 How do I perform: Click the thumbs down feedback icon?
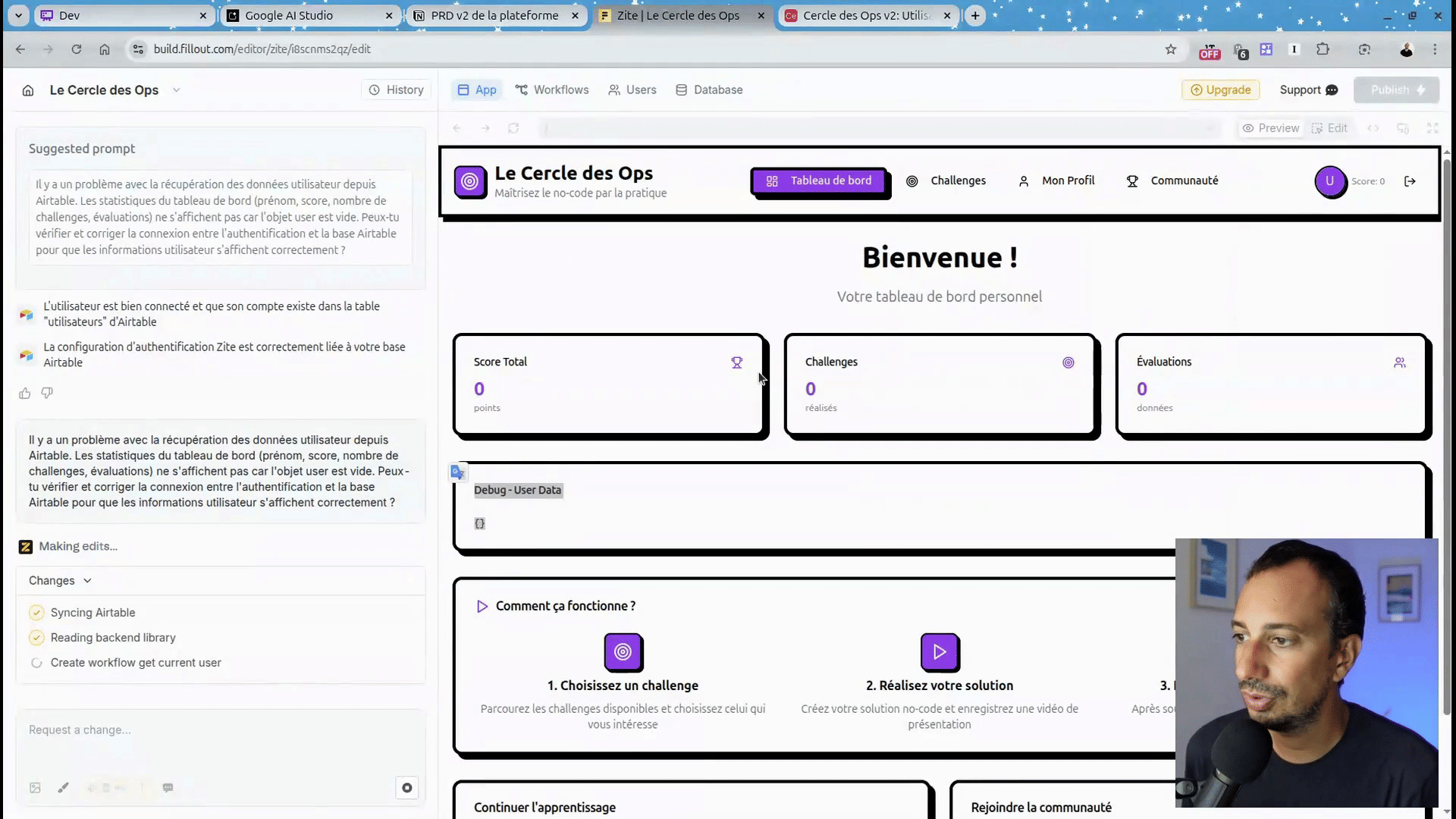coord(47,393)
